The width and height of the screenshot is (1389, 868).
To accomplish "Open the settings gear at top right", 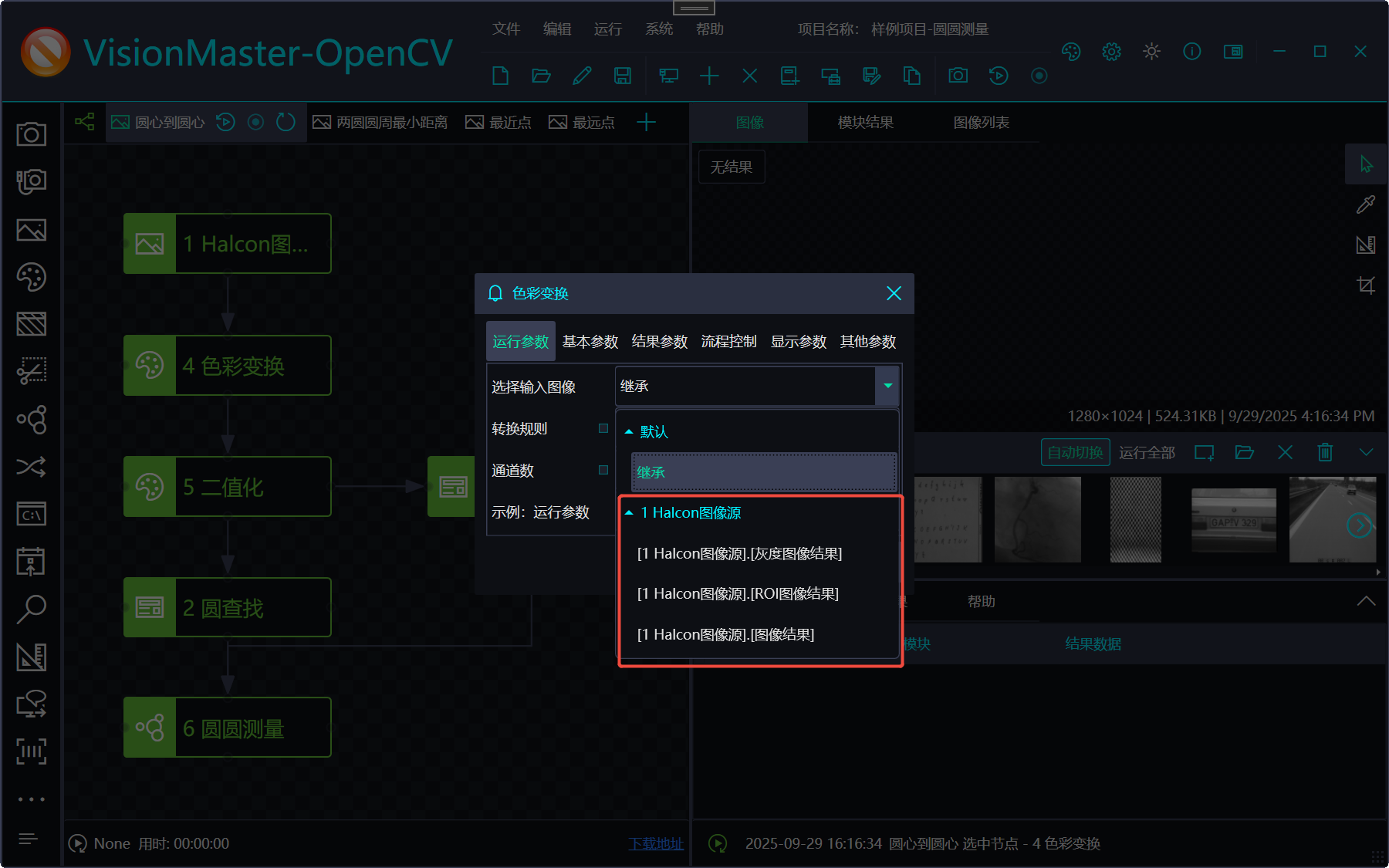I will click(x=1111, y=52).
